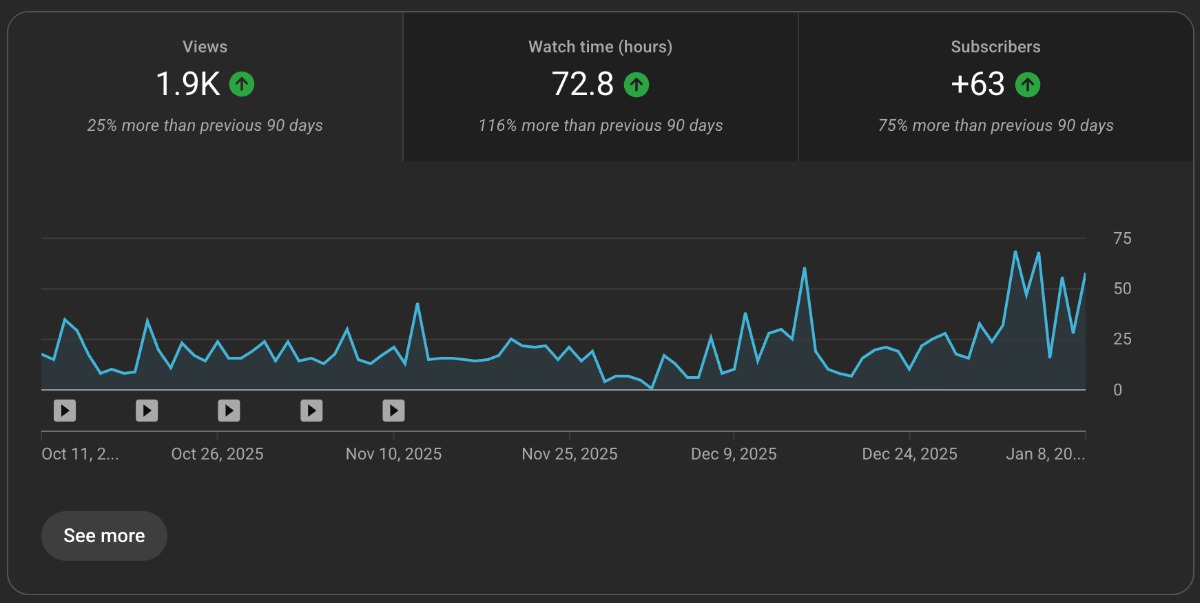Switch to the Subscribers tab
Viewport: 1200px width, 603px height.
(x=996, y=86)
